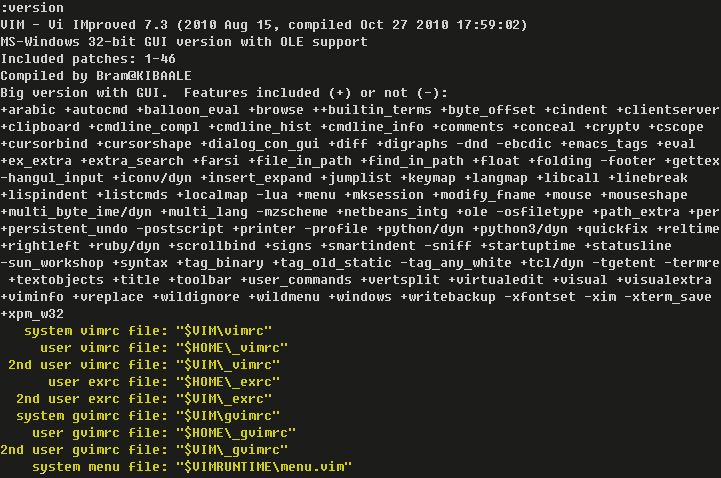This screenshot has height=478, width=721.
Task: Click the user vimrc path "$HOME\_vimrc"
Action: tap(232, 348)
